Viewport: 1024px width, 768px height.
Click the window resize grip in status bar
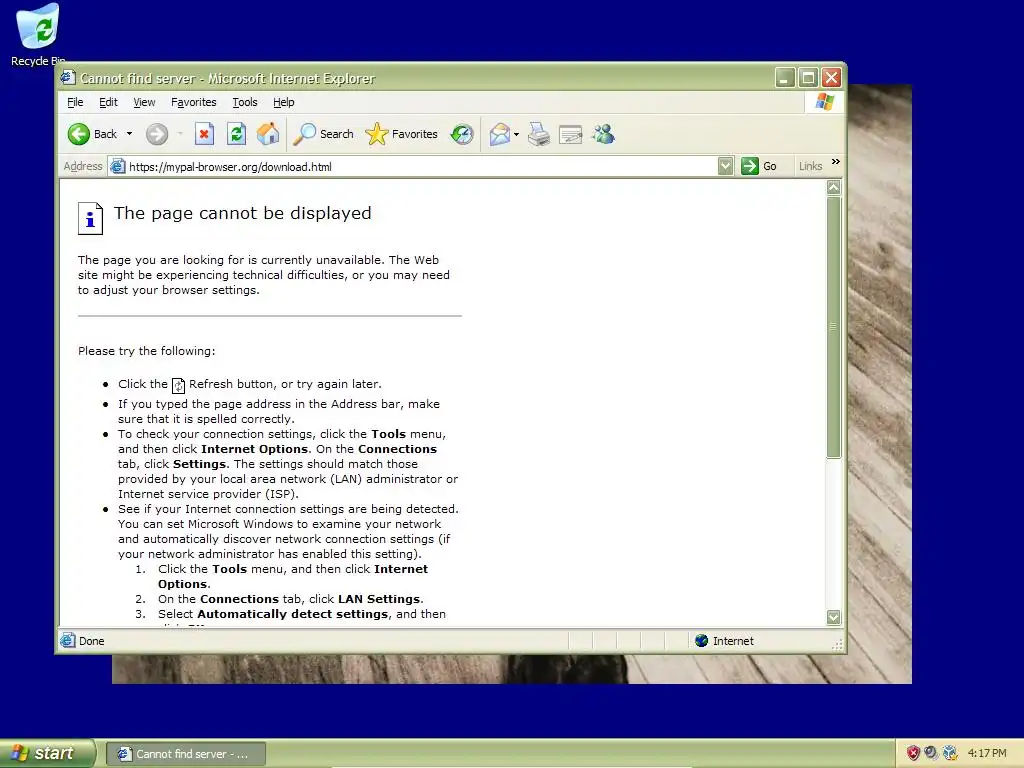tap(837, 645)
